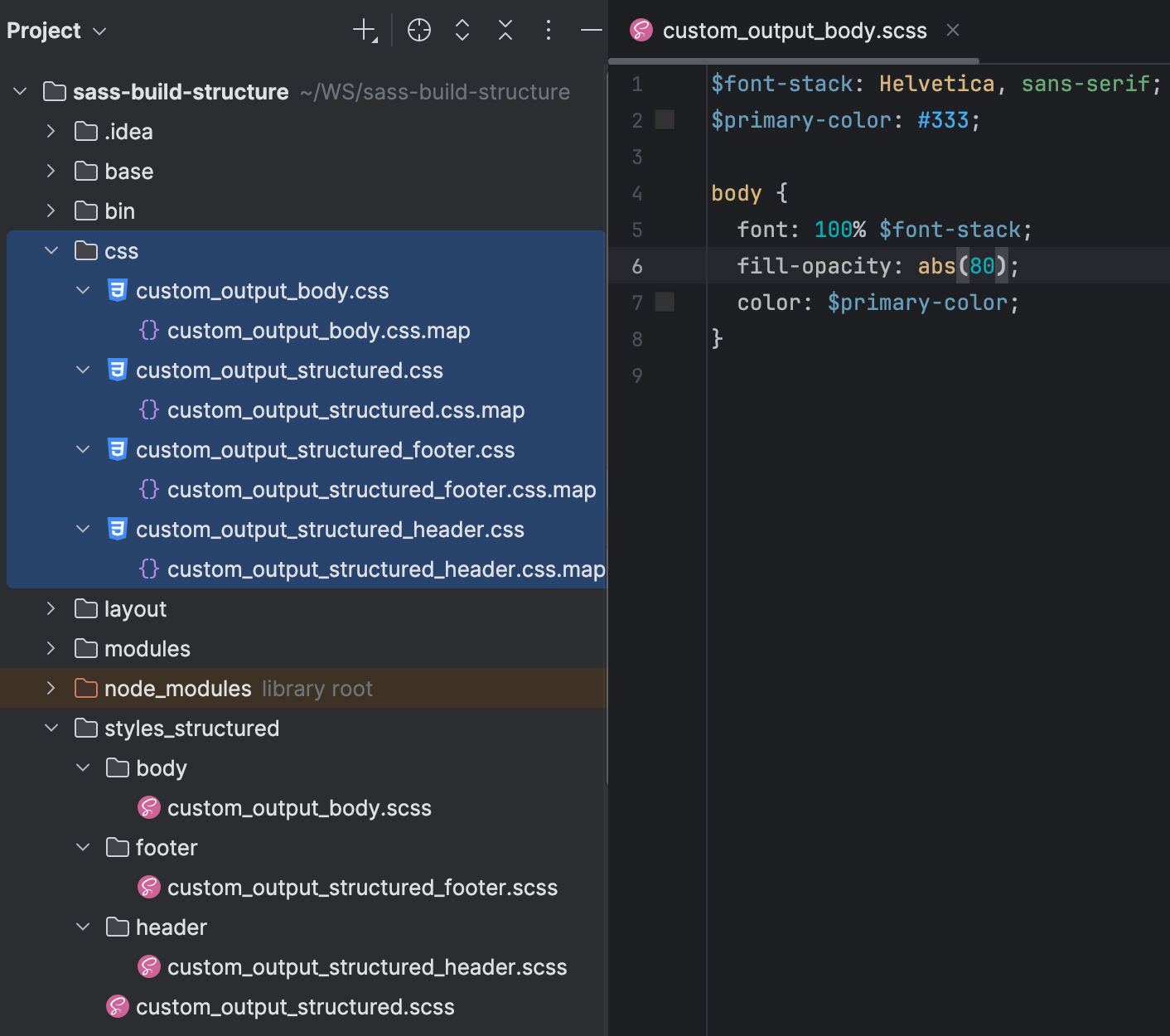Screen dimensions: 1170x1036
Task: Click the color preview square on line 7
Action: click(664, 302)
